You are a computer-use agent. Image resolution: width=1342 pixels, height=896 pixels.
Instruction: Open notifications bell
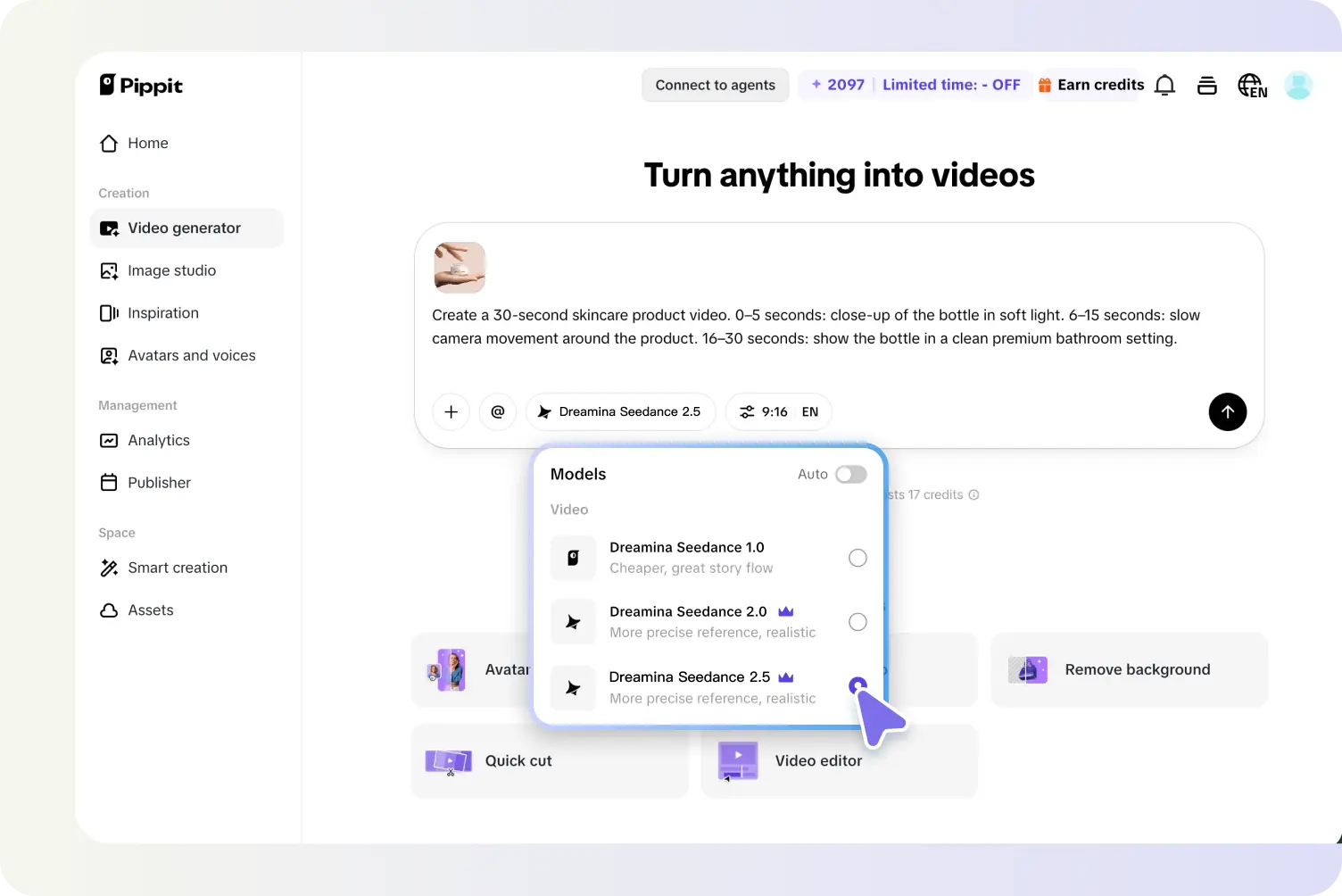(1164, 85)
